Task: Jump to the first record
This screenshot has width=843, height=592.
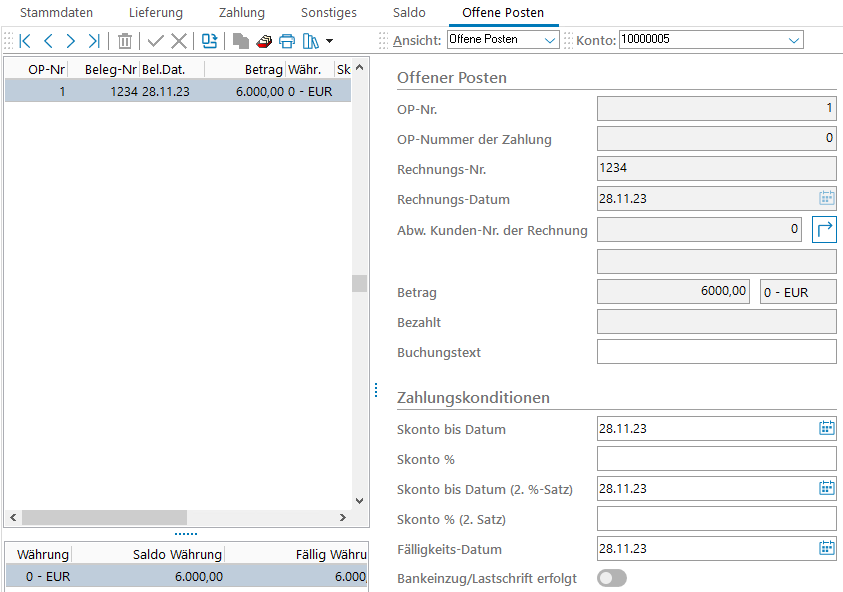Action: [25, 41]
